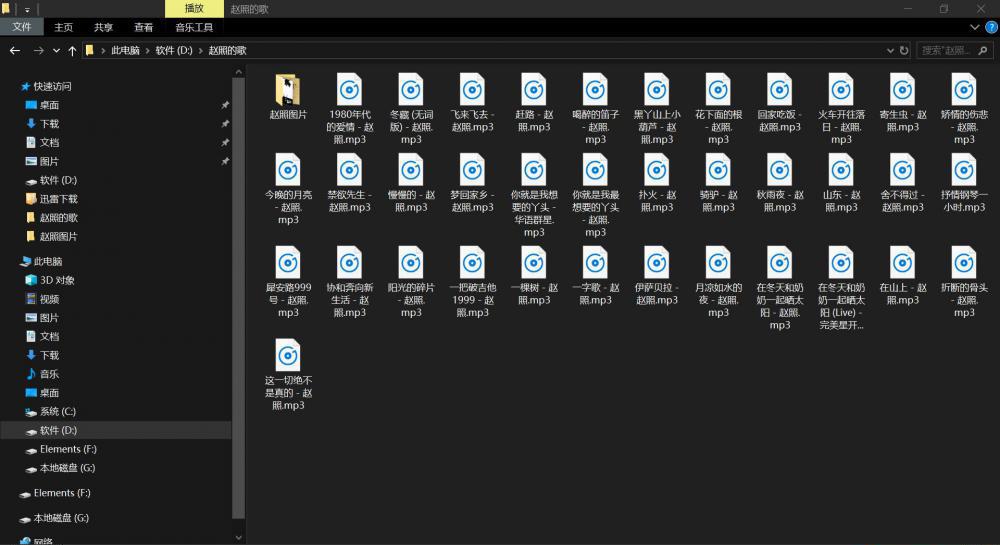This screenshot has height=545, width=1000.
Task: Select the 飞来飞去 - 赵照.mp3 file icon
Action: 473,90
